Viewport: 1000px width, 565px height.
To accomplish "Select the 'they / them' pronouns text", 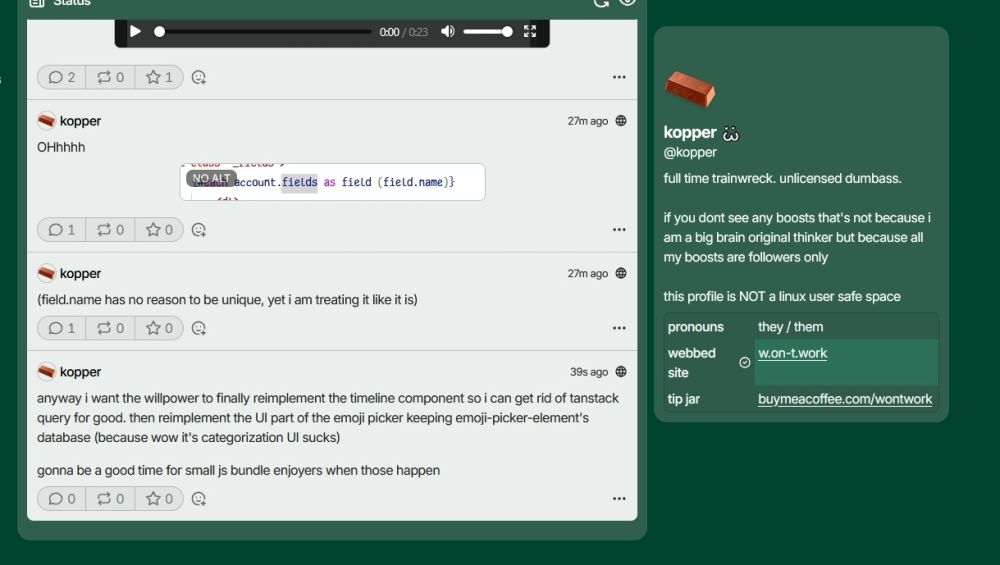I will point(790,327).
